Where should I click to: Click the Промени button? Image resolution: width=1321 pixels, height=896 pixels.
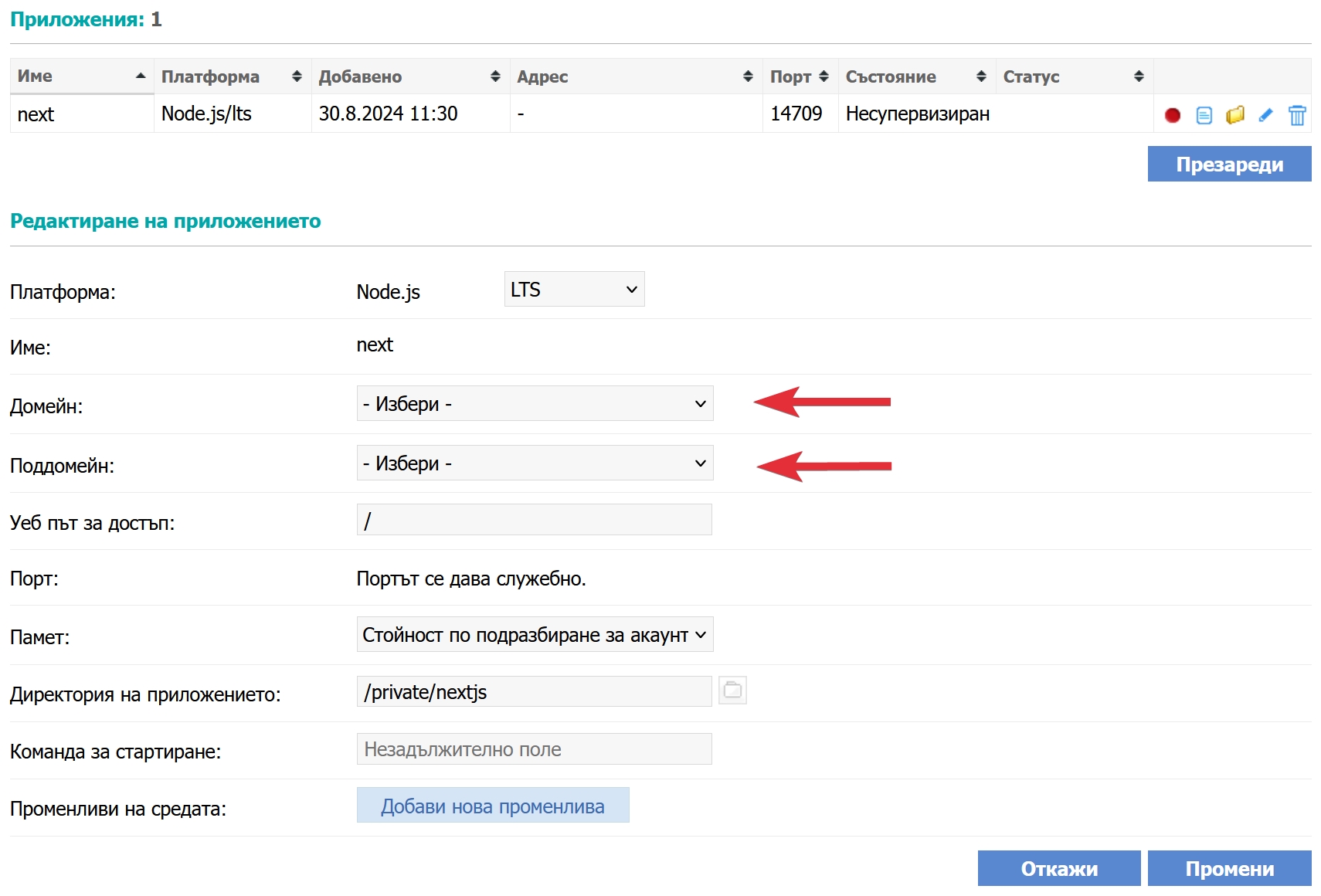click(1229, 868)
